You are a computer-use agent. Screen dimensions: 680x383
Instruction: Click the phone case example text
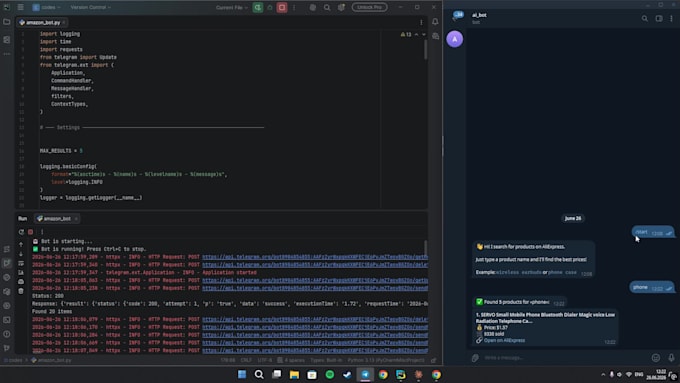pyautogui.click(x=562, y=272)
